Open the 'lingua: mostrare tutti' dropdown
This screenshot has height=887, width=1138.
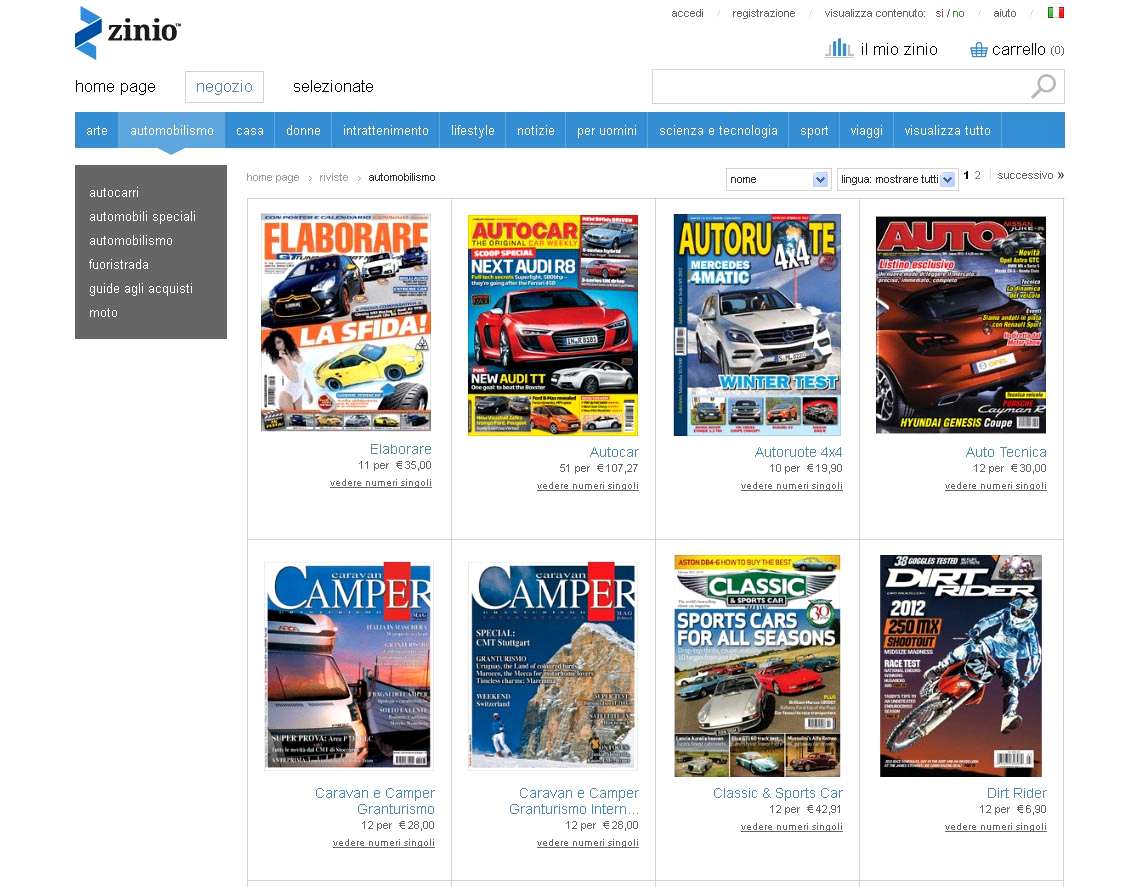point(897,179)
